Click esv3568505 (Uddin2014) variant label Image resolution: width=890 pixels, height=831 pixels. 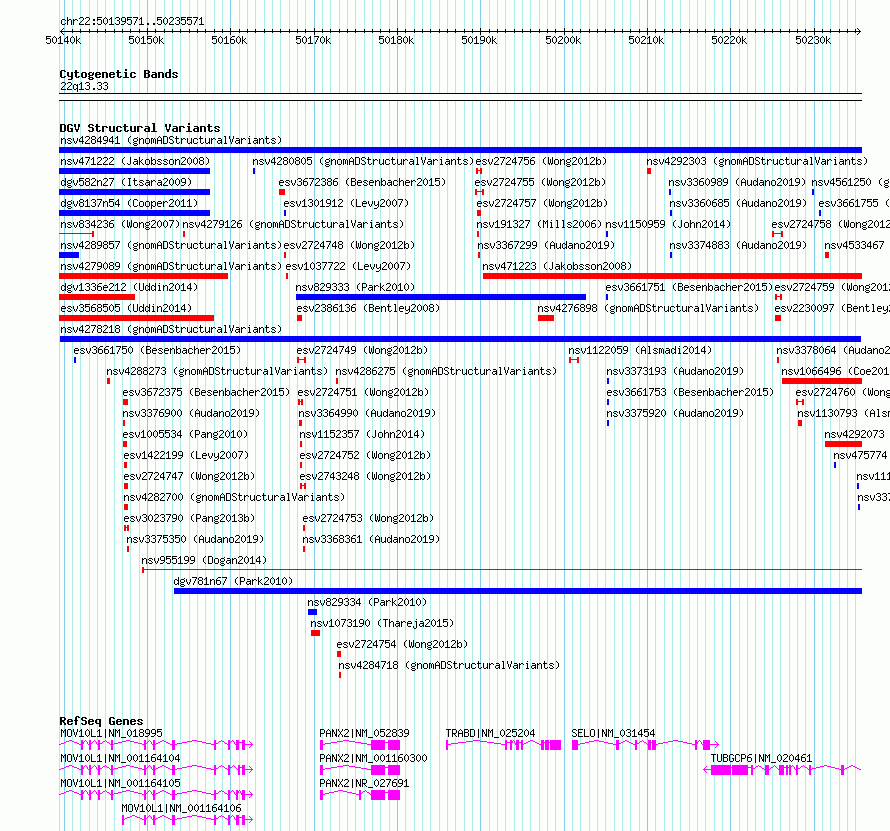click(126, 308)
